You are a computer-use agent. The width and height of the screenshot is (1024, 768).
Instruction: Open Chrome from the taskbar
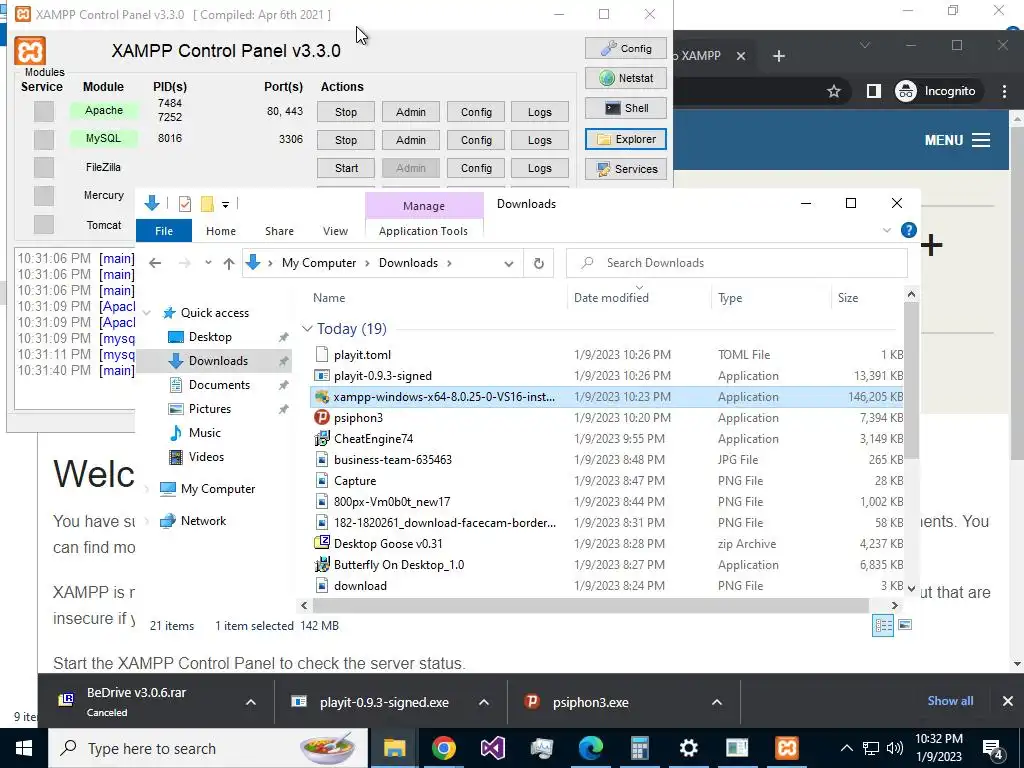[443, 748]
